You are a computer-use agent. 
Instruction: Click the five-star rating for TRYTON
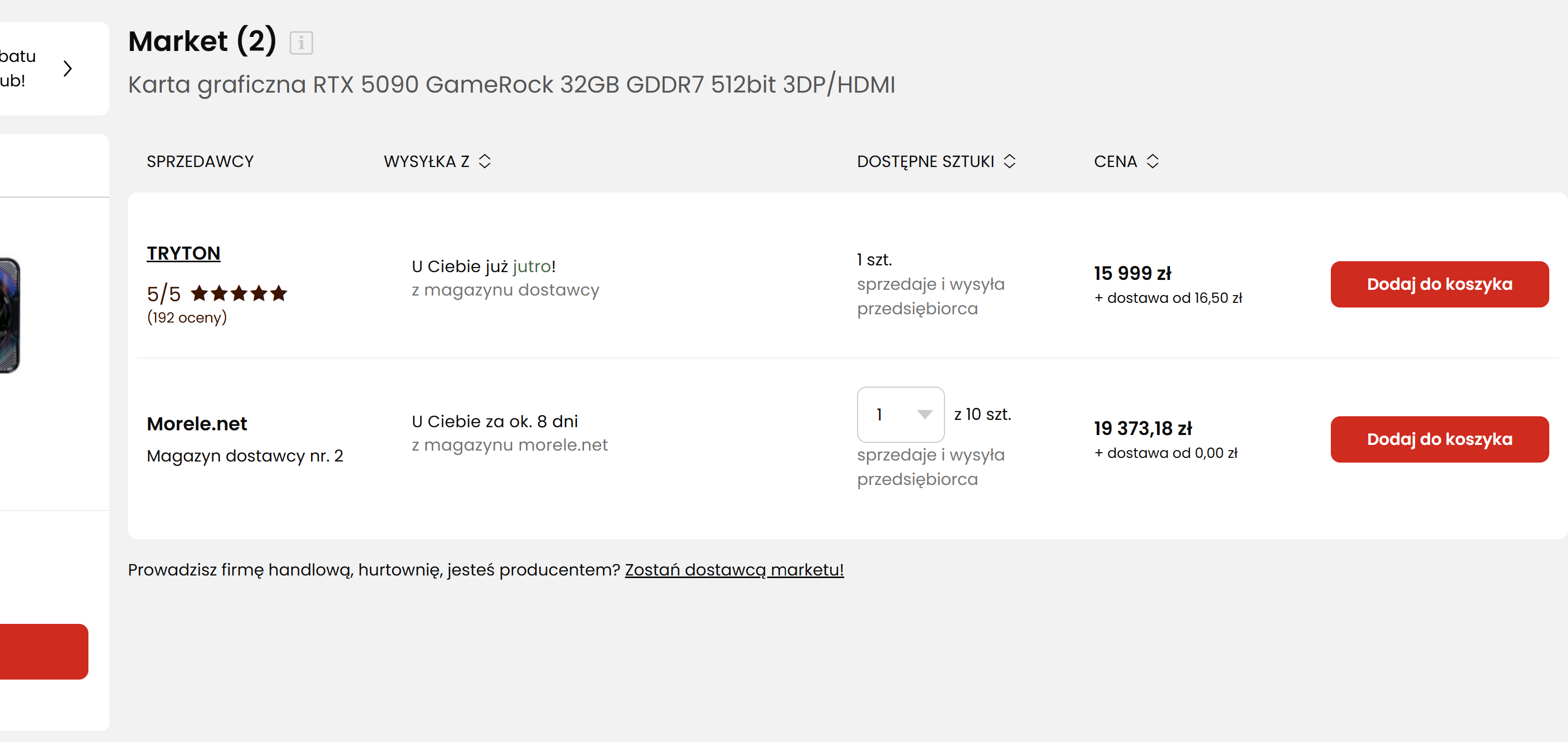pos(239,293)
